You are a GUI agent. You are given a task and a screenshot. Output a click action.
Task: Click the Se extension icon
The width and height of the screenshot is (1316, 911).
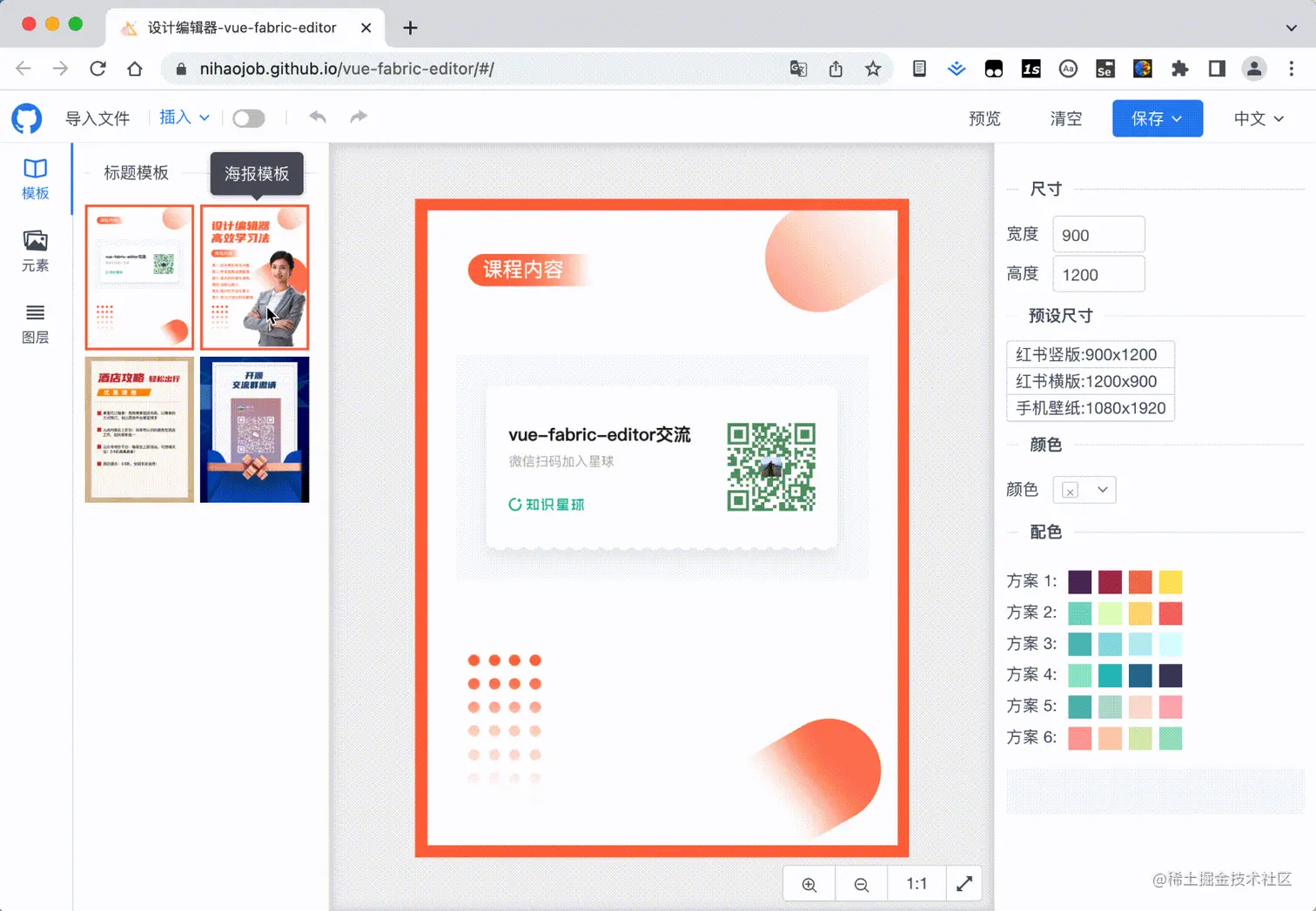[x=1105, y=69]
